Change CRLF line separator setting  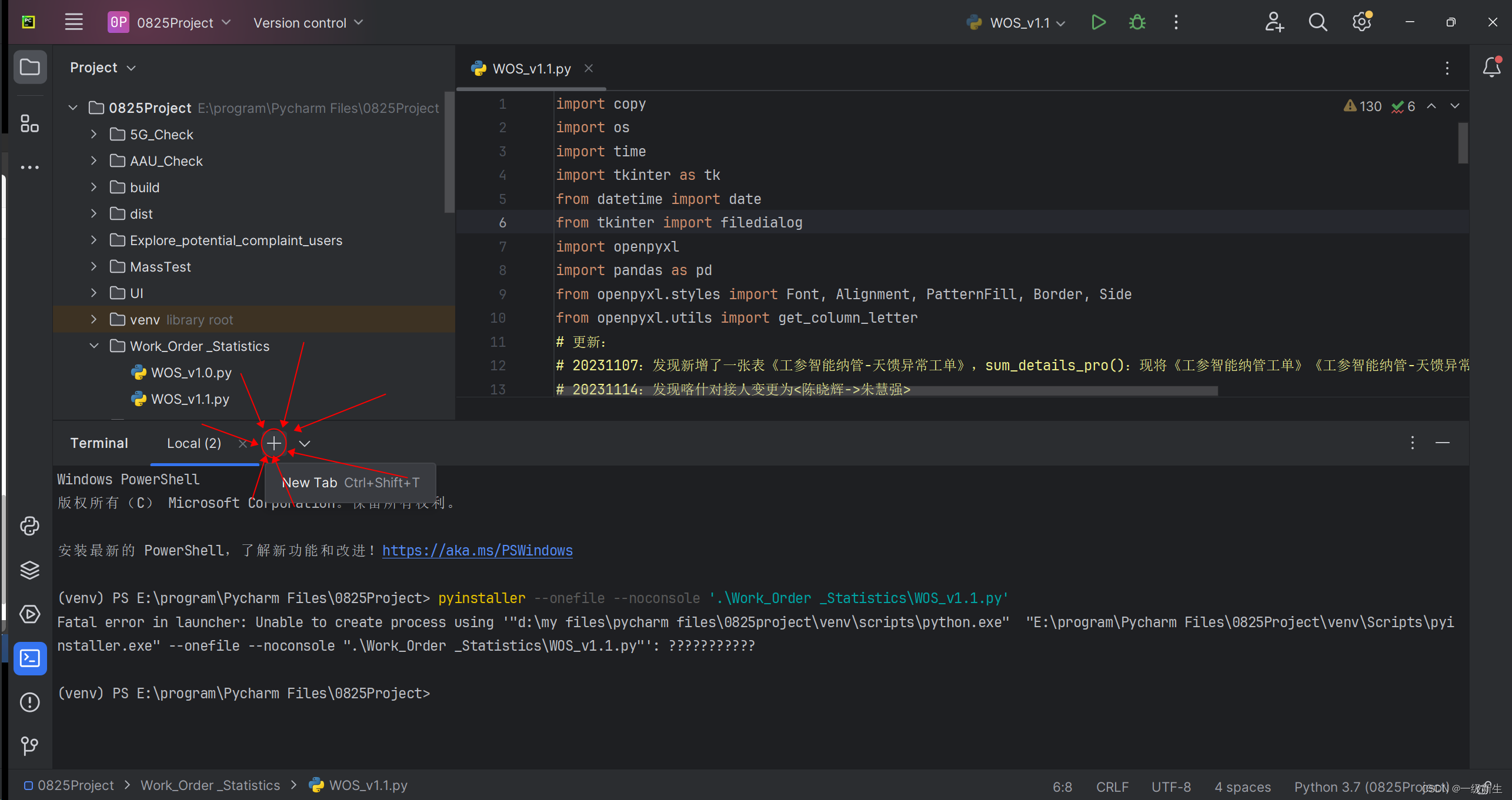1112,786
